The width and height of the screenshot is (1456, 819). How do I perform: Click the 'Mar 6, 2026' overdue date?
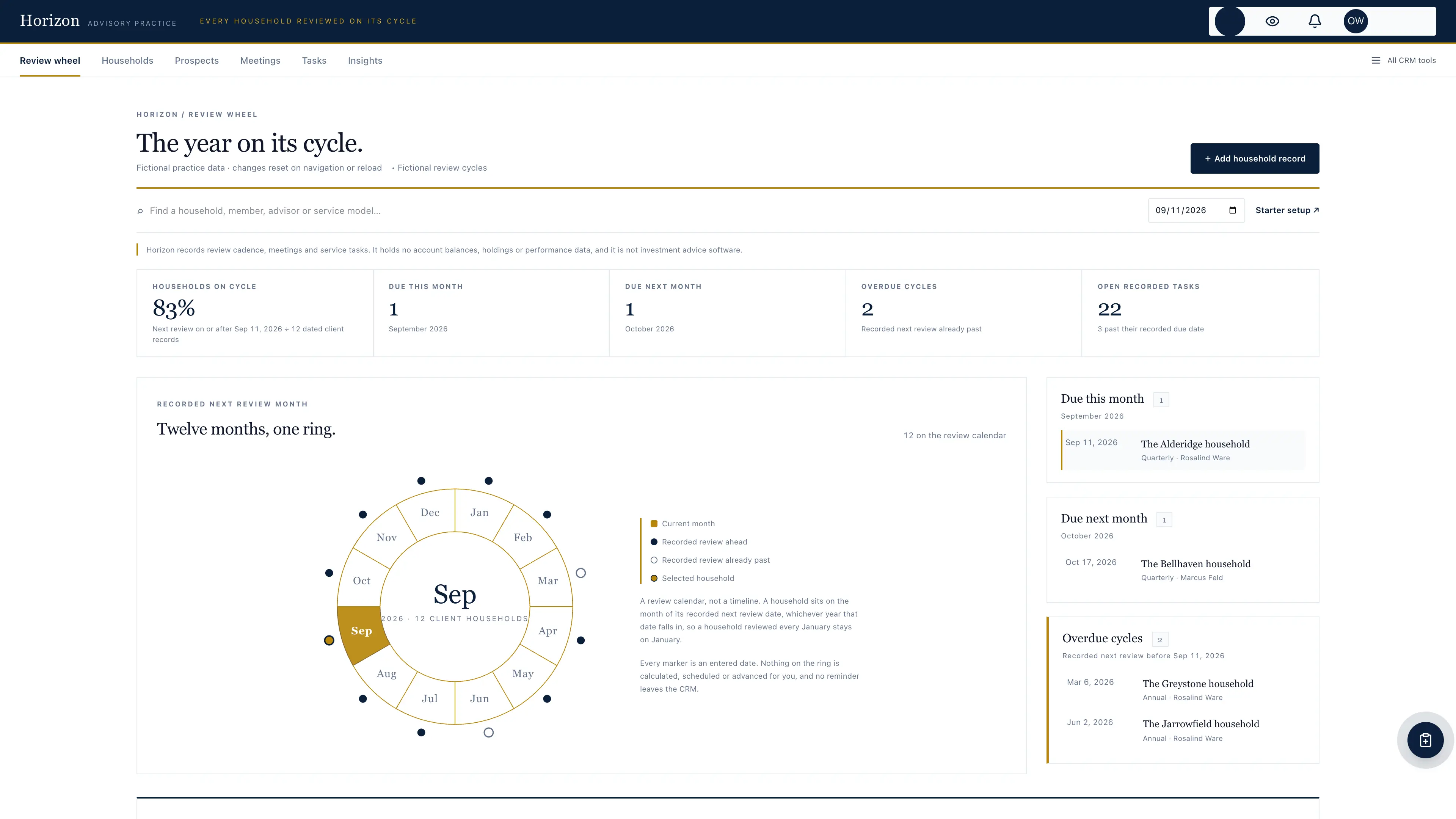point(1090,682)
